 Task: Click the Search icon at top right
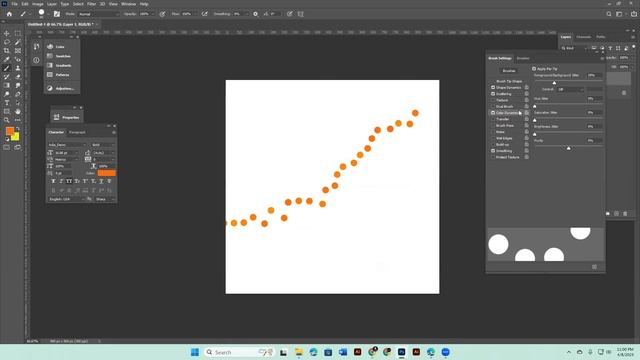[609, 14]
